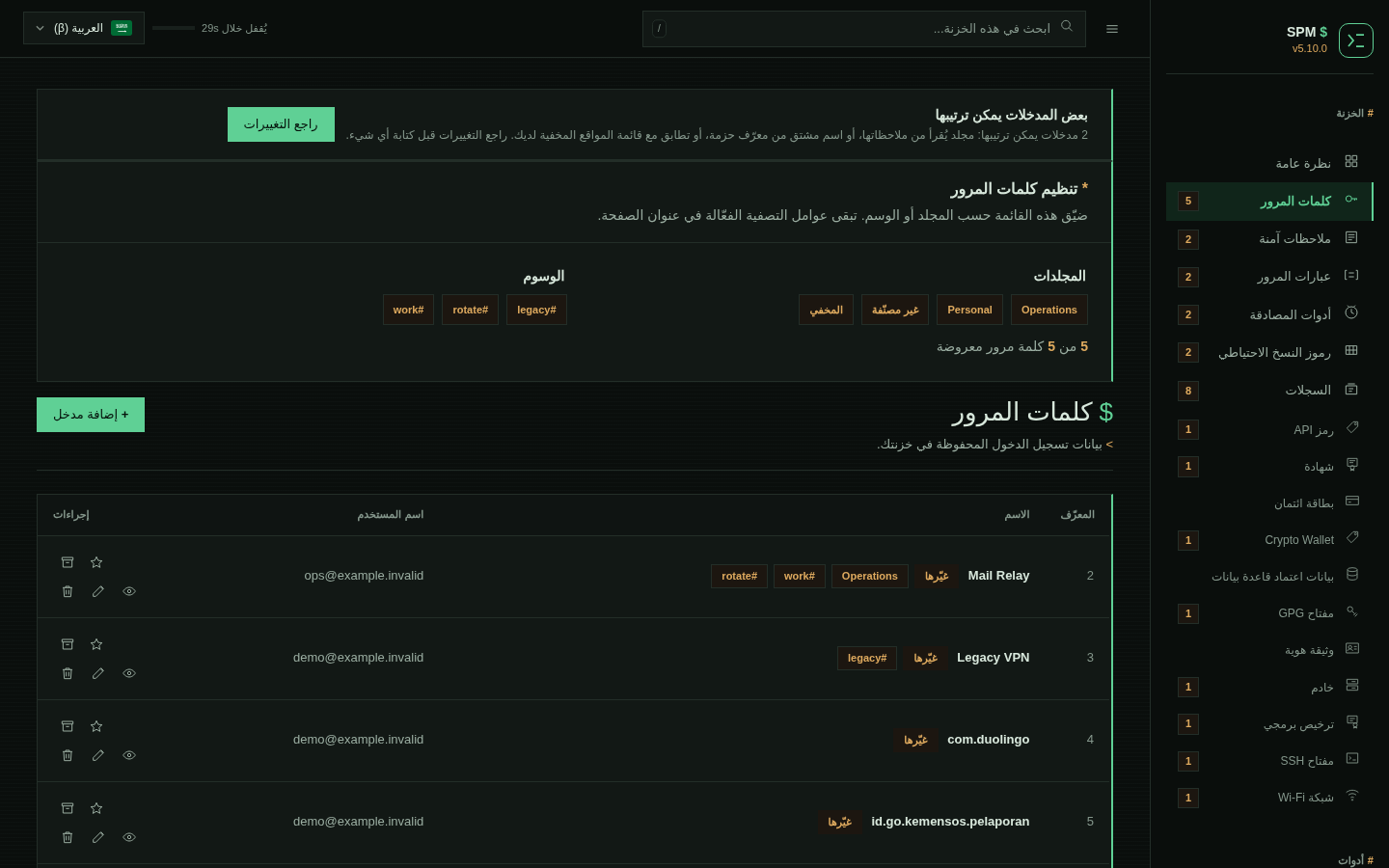
Task: Click the غيّرها badge on Legacy VPN
Action: pos(925,658)
